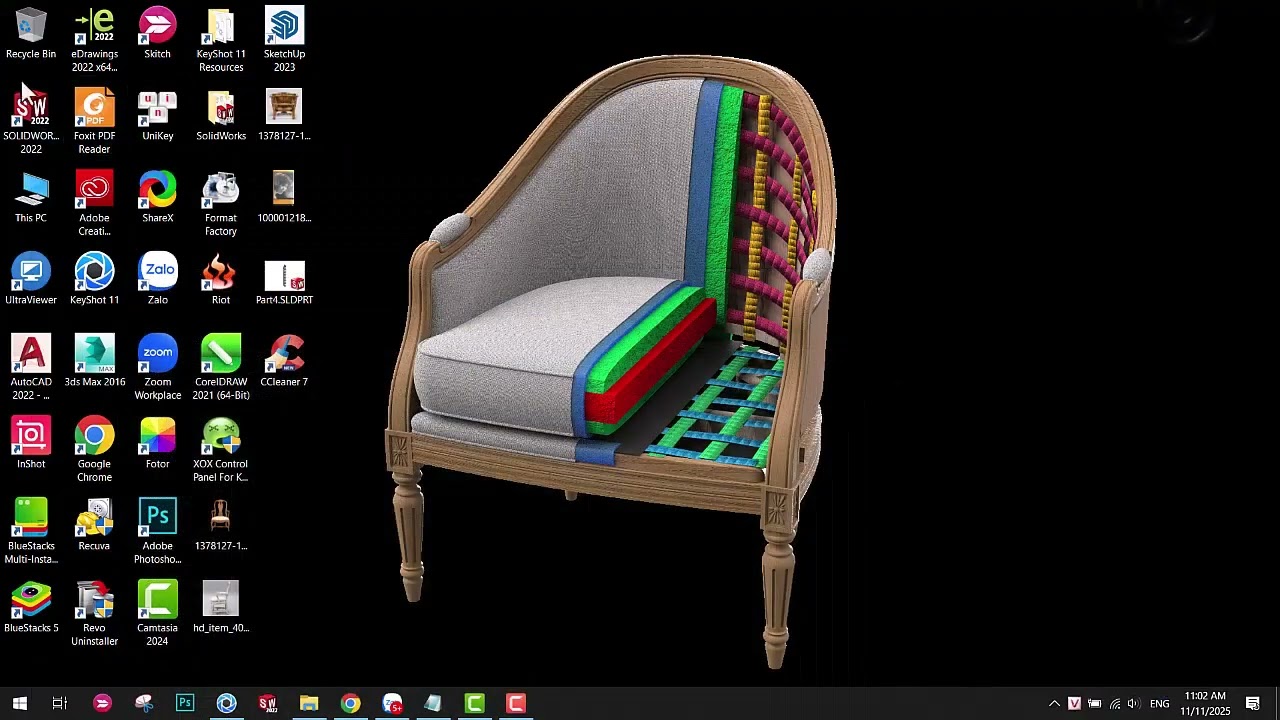Switch to Photoshop in taskbar

[x=185, y=704]
